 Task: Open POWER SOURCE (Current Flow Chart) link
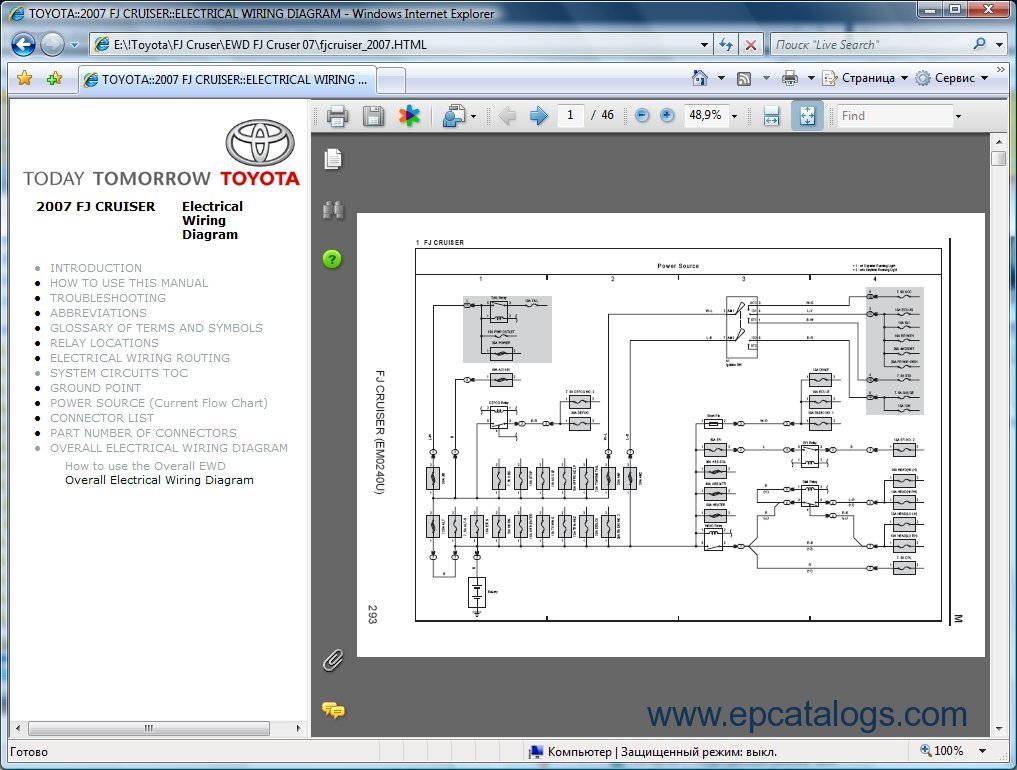pyautogui.click(x=159, y=403)
